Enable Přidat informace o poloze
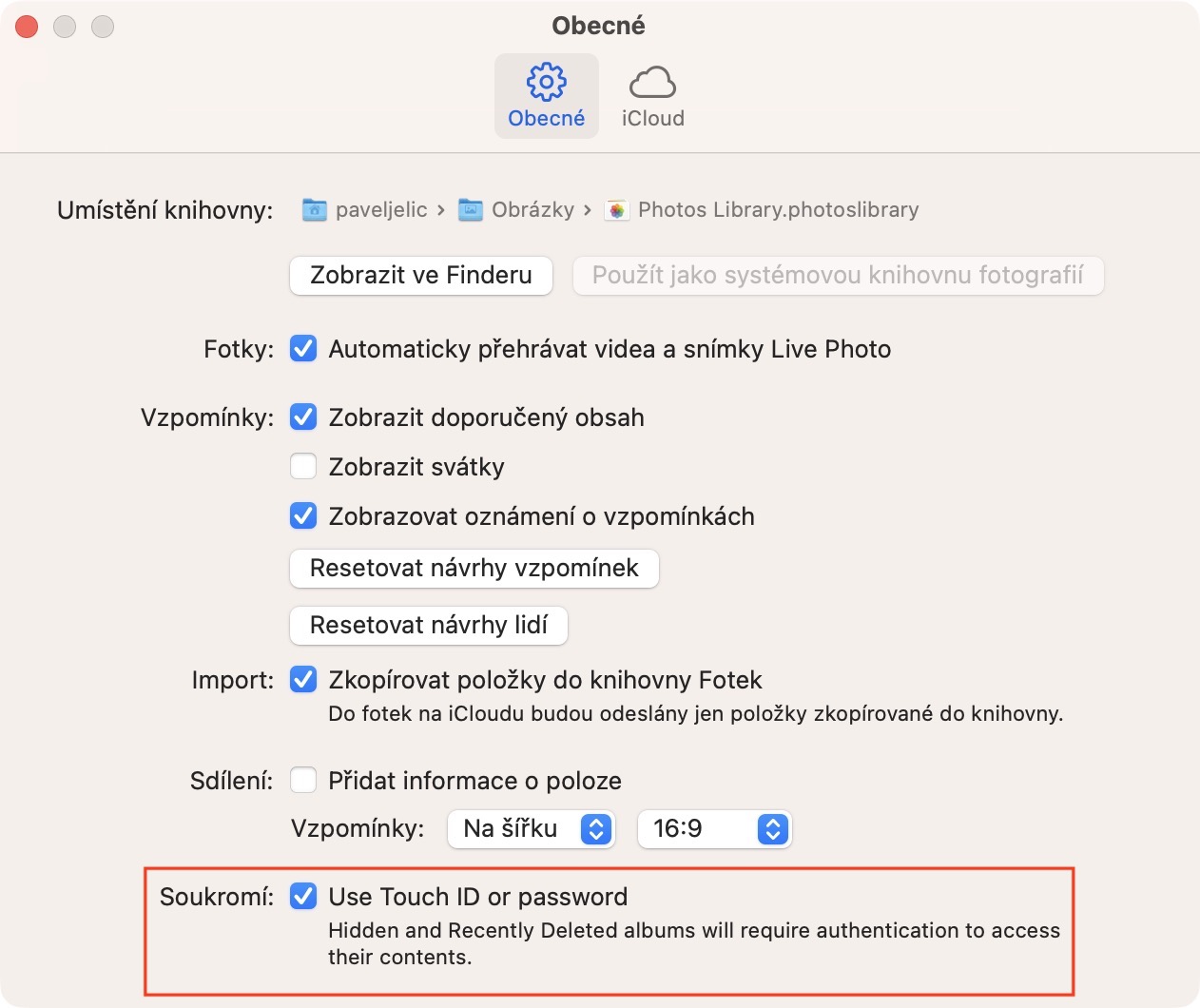The width and height of the screenshot is (1200, 1008). pos(303,781)
